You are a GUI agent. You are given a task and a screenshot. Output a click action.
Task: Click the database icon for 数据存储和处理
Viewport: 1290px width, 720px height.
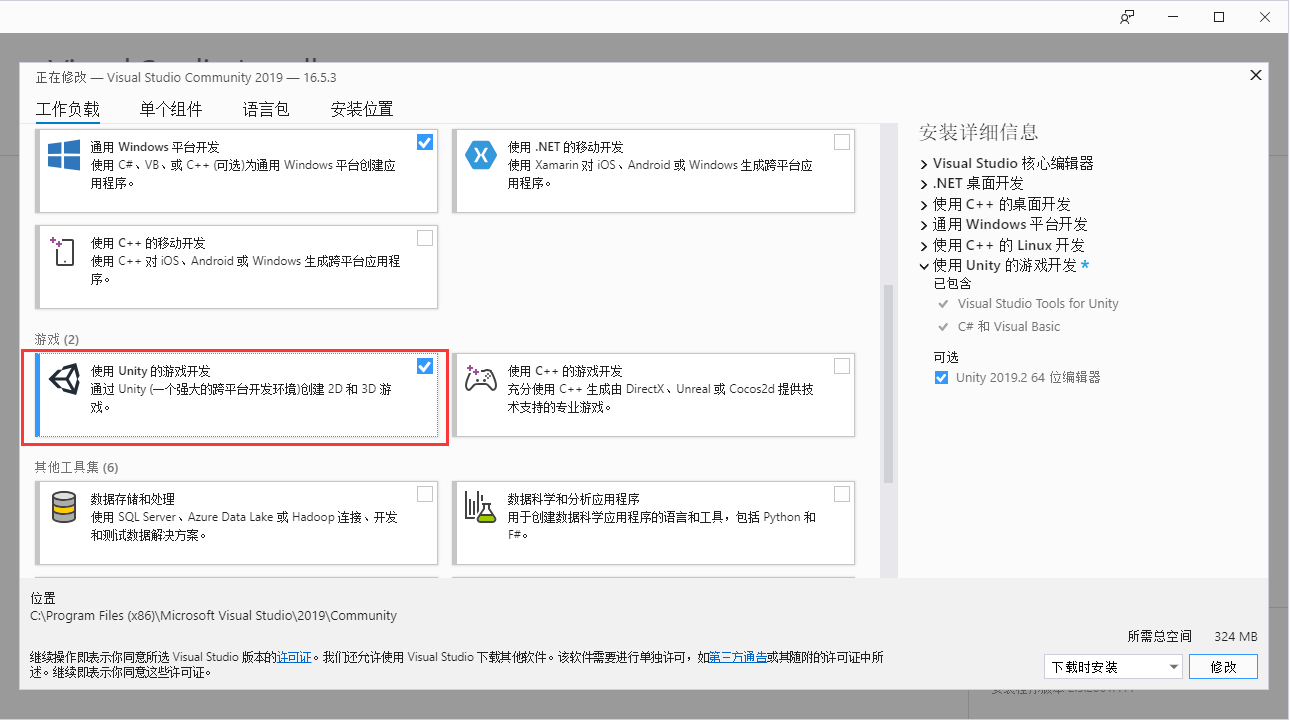(64, 507)
